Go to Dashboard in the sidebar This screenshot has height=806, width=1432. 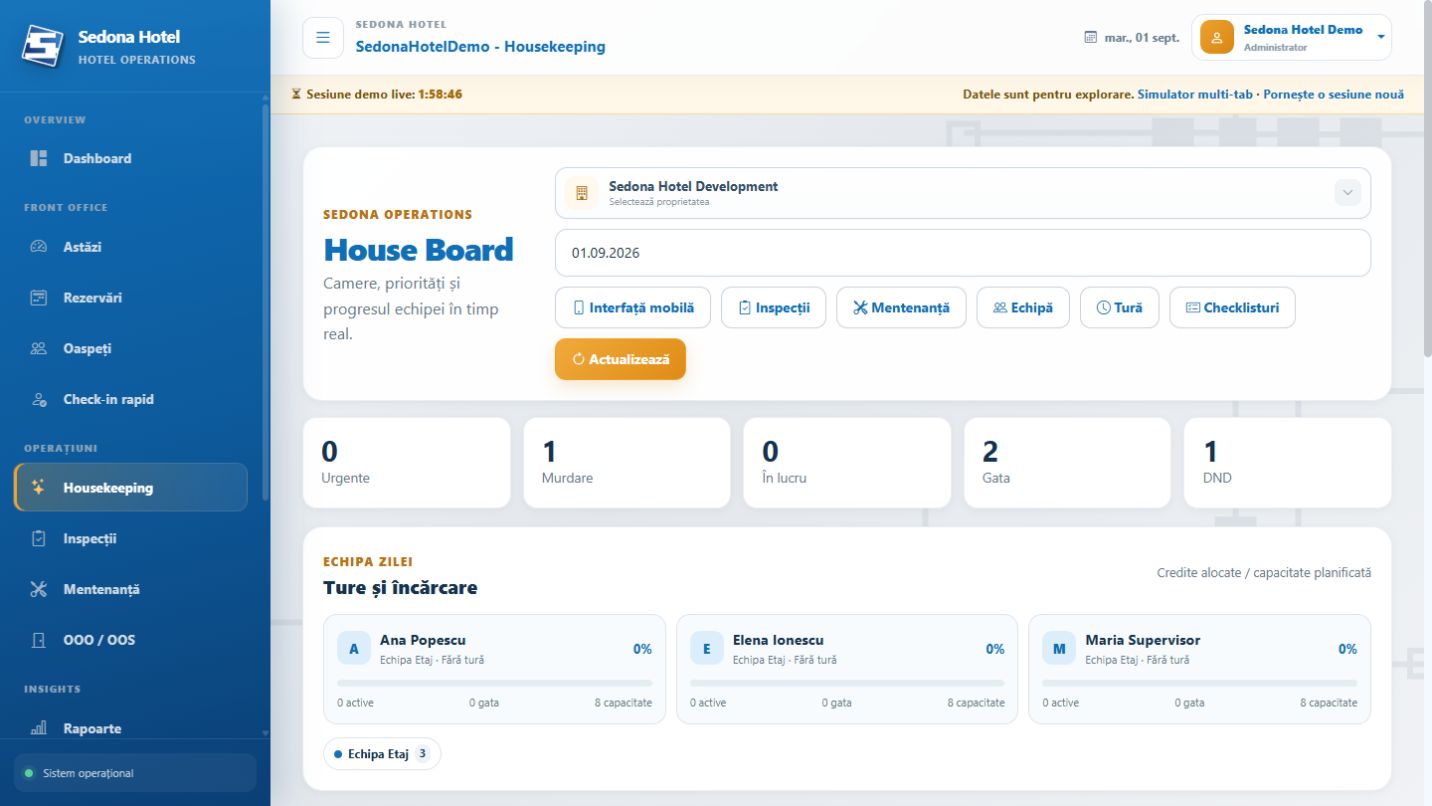(131, 158)
